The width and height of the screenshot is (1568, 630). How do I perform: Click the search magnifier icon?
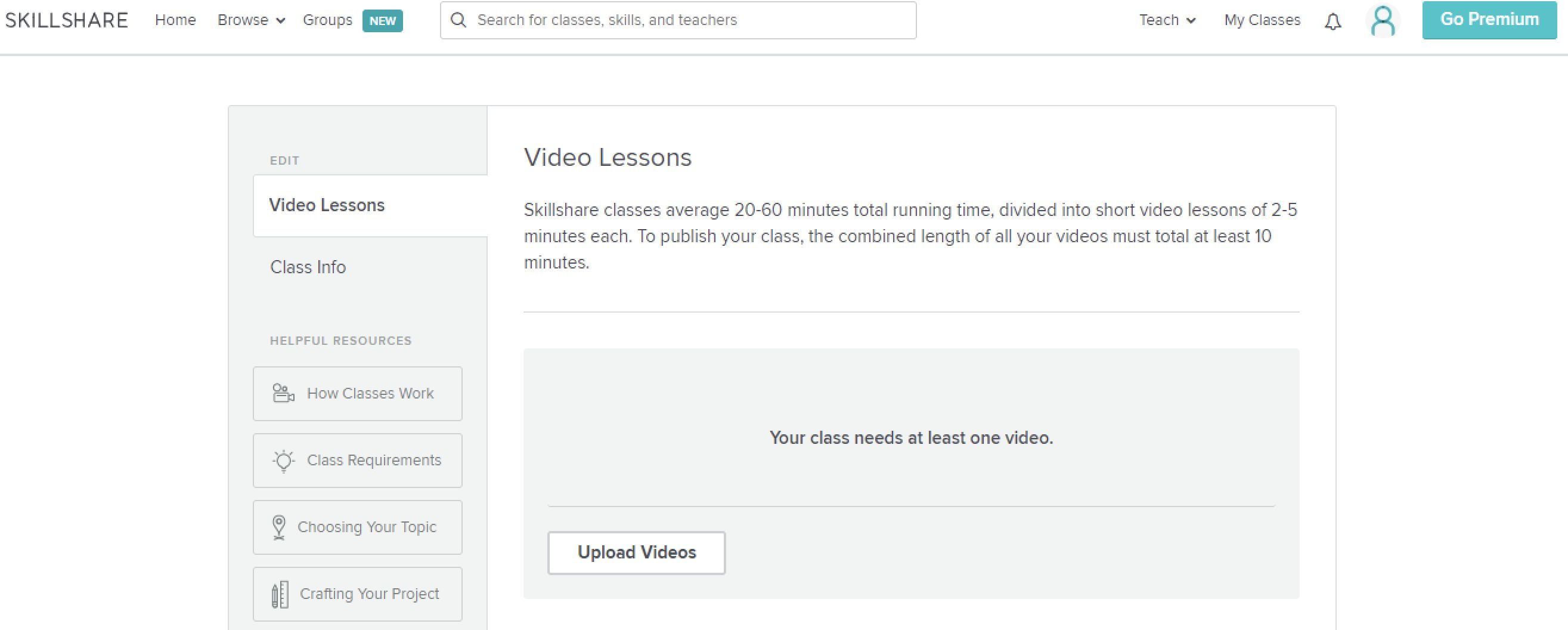click(x=458, y=20)
